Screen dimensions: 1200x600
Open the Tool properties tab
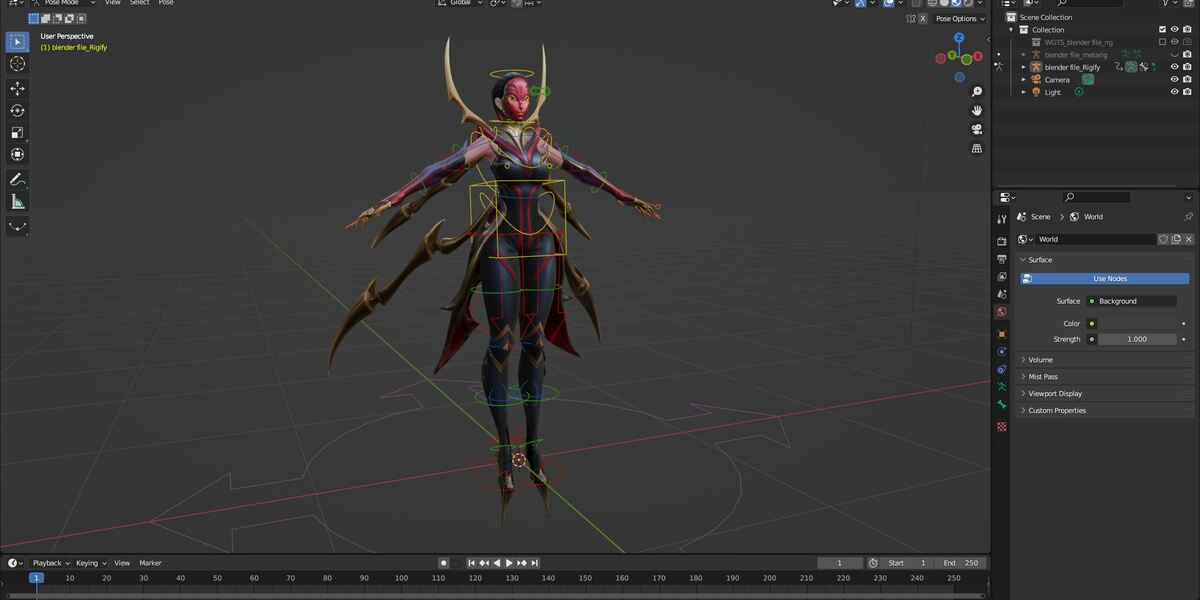(1002, 218)
